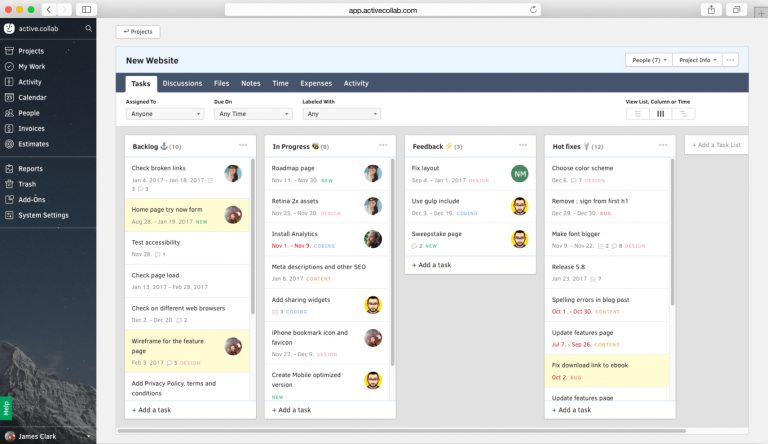
Task: Switch to List view
Action: pyautogui.click(x=637, y=114)
